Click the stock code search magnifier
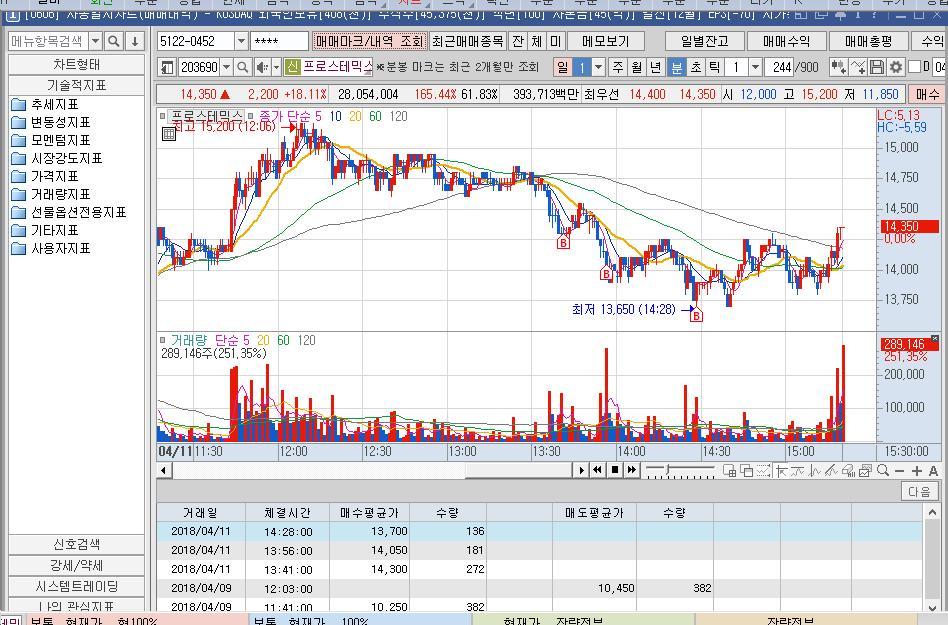Viewport: 948px width, 625px height. pyautogui.click(x=242, y=66)
